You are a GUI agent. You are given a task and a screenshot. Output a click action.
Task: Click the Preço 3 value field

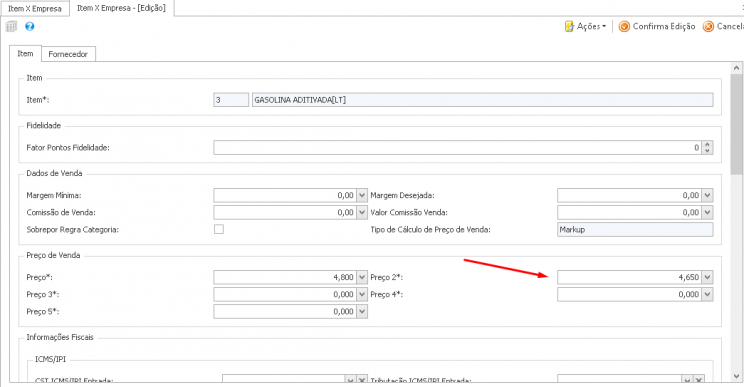coord(285,295)
